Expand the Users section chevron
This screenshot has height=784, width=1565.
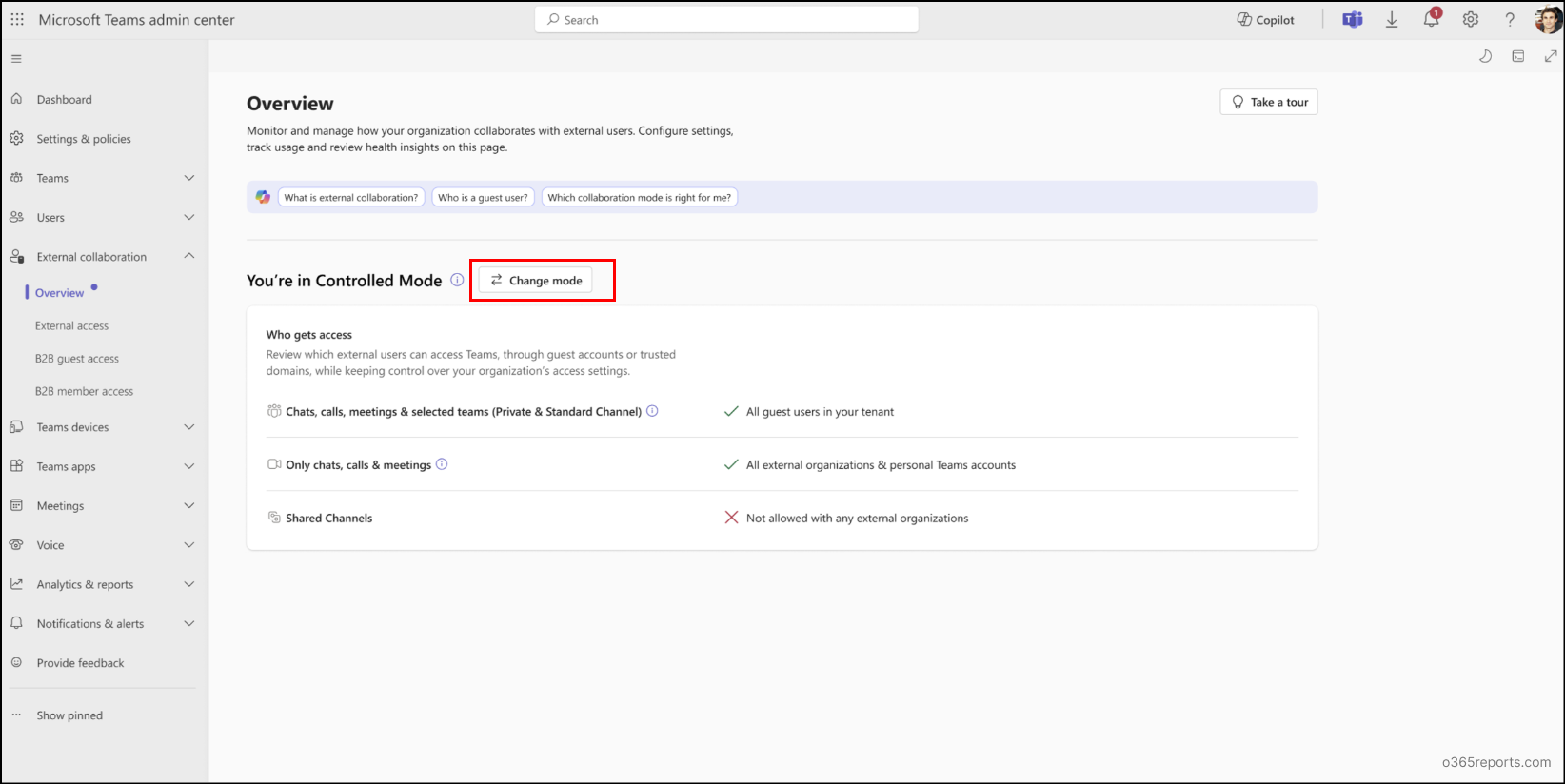(x=188, y=218)
